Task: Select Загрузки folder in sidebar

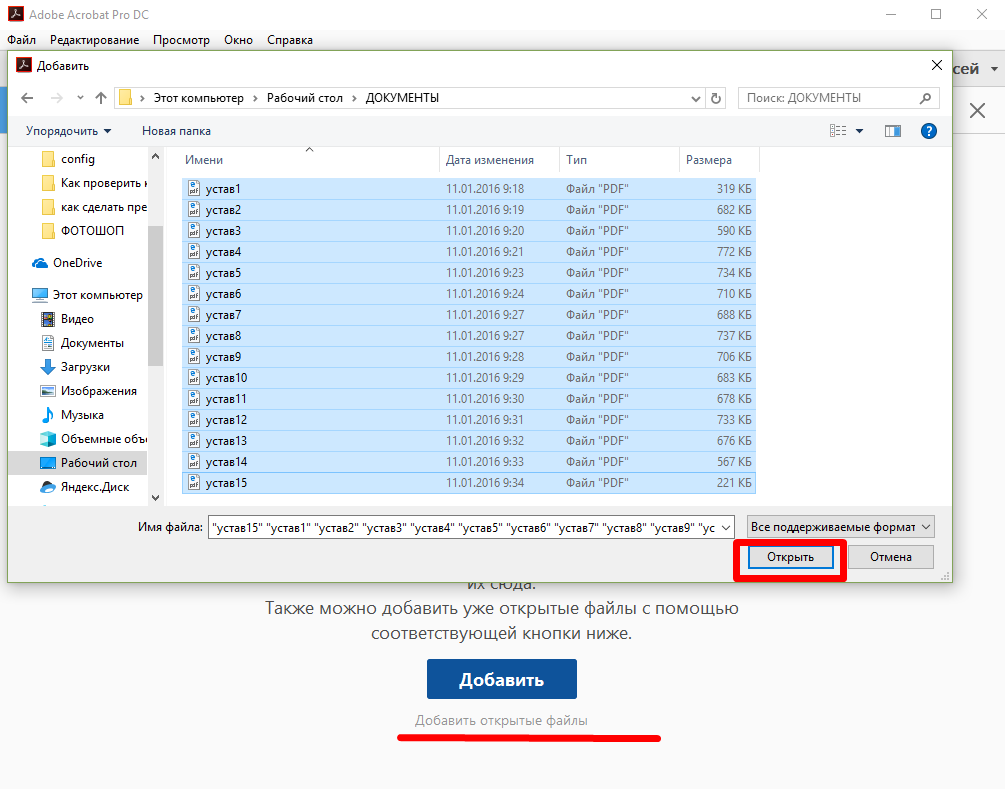Action: coord(84,367)
